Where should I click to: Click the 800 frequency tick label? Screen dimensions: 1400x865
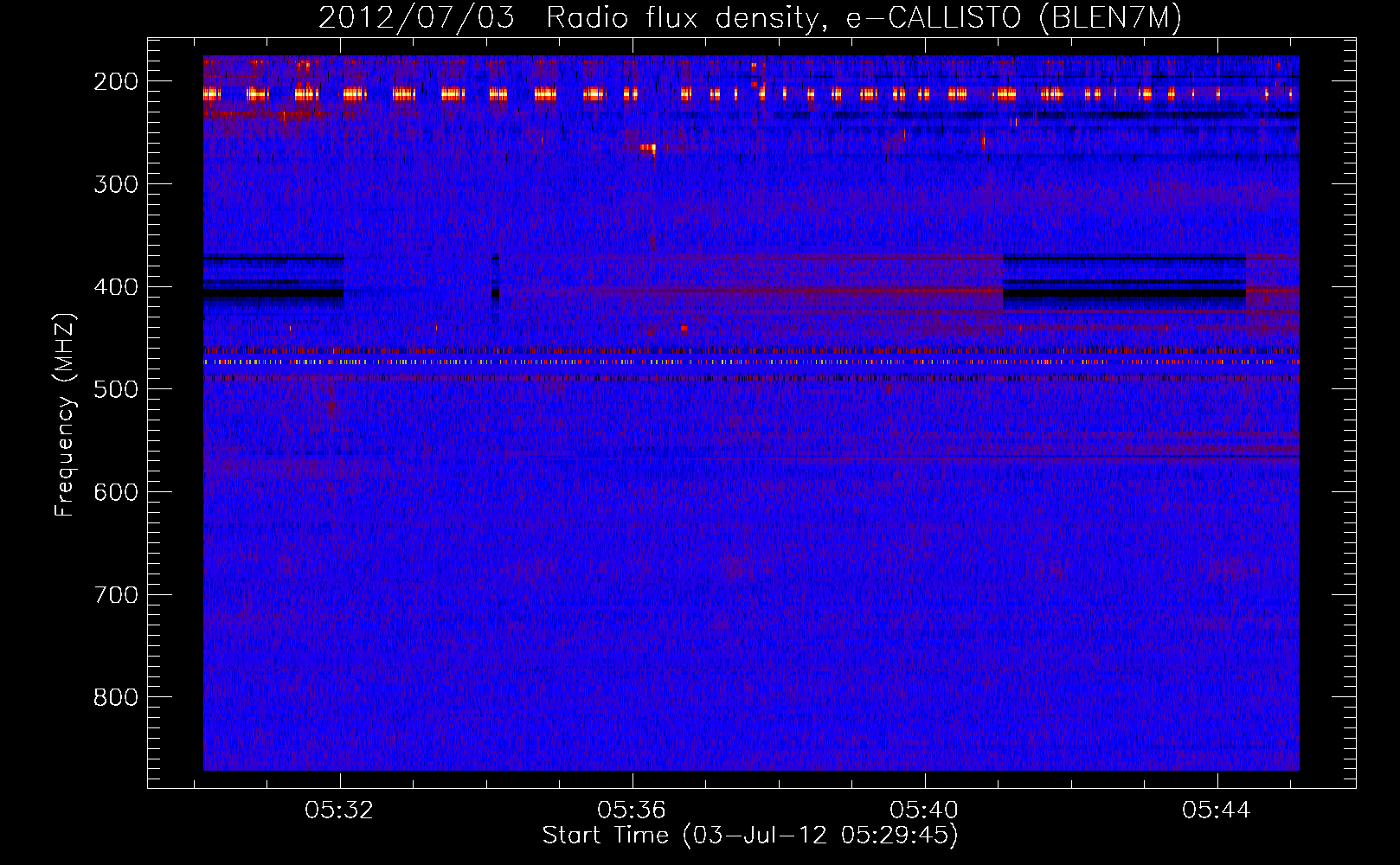(x=116, y=697)
